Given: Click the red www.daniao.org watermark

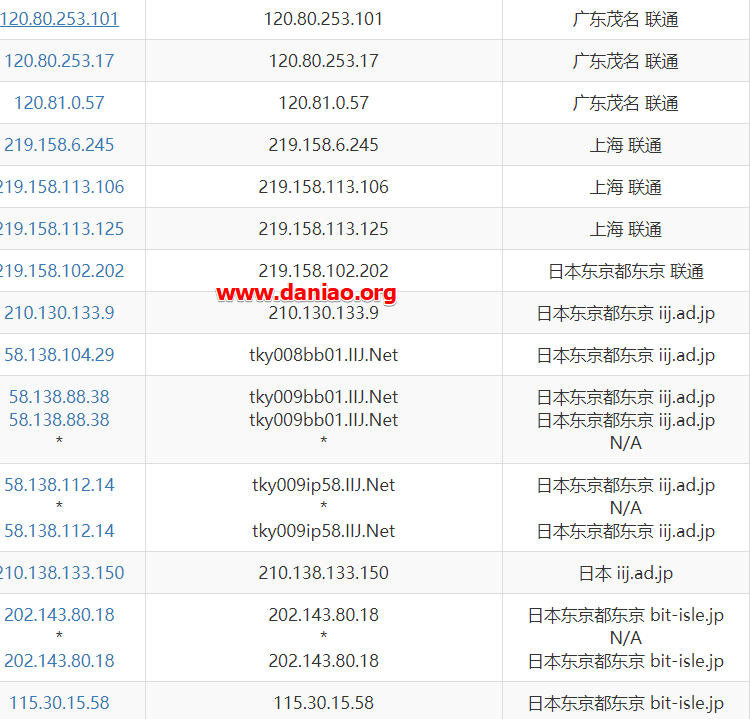Looking at the screenshot, I should pos(306,293).
